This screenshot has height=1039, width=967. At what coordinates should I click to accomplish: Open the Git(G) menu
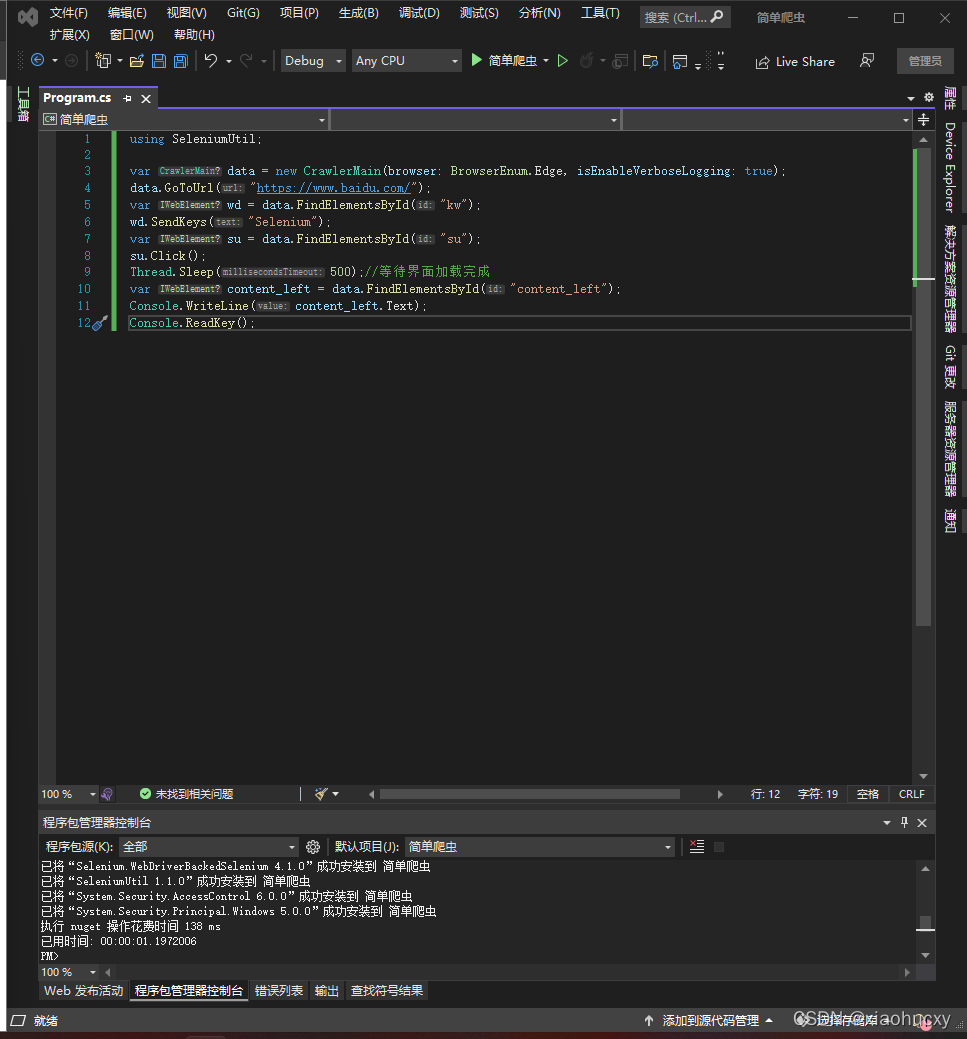pyautogui.click(x=243, y=13)
